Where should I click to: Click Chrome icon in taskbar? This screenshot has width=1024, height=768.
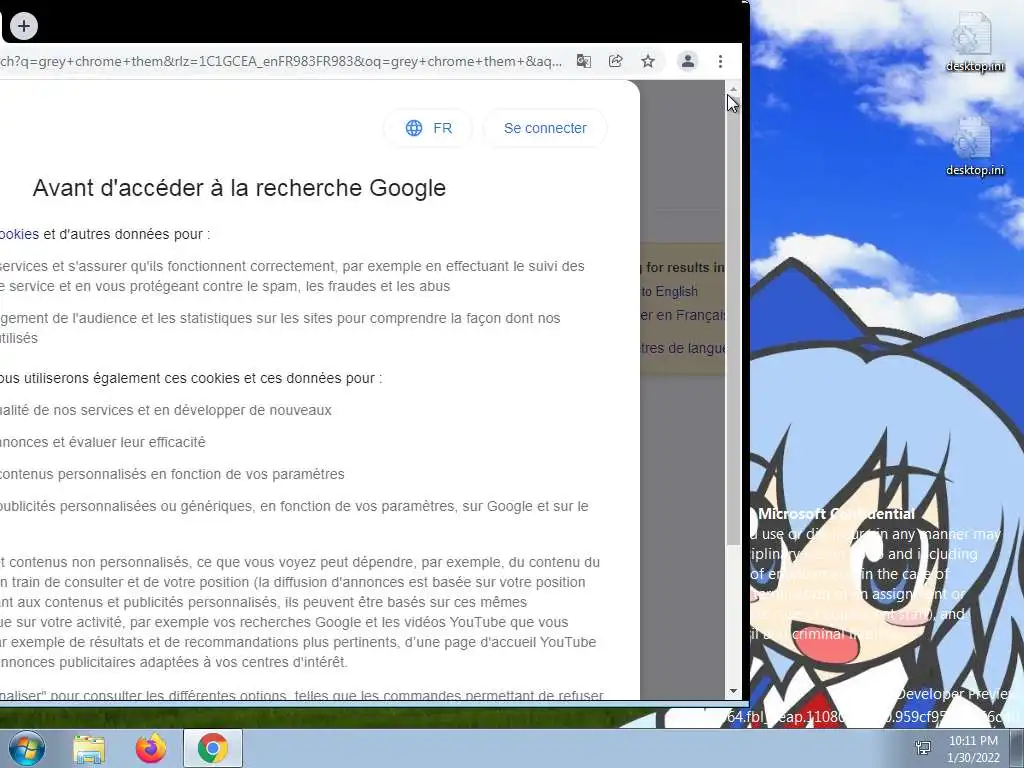click(x=213, y=748)
